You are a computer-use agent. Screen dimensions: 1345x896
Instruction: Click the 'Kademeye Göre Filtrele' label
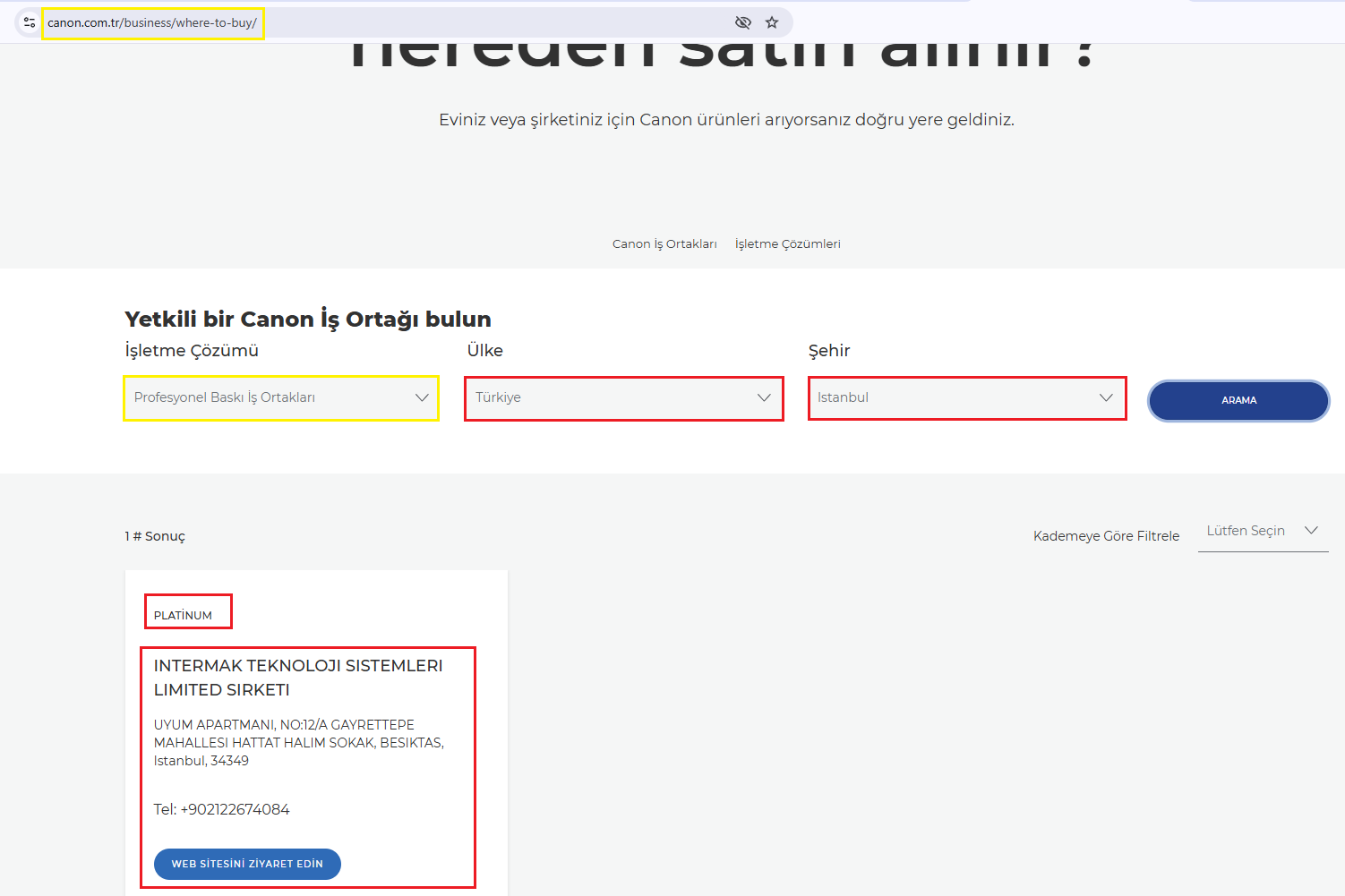[x=1106, y=536]
